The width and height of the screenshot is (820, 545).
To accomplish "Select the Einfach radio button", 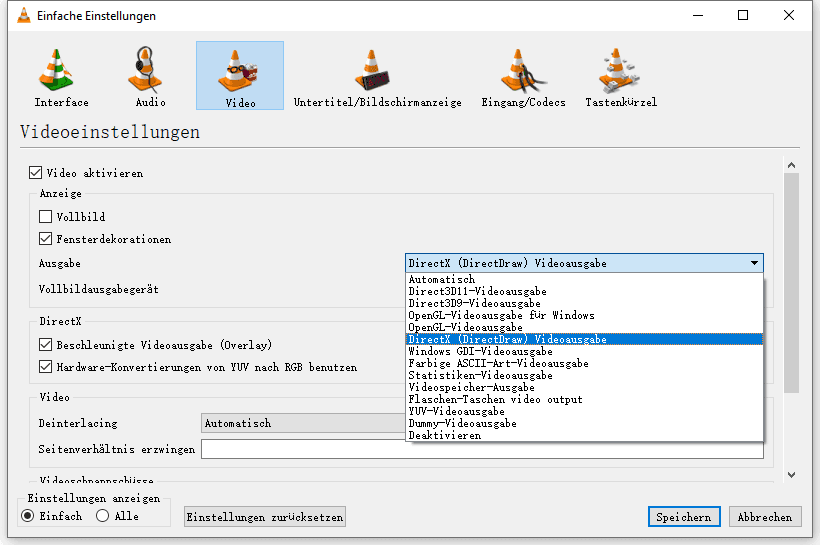I will point(28,516).
